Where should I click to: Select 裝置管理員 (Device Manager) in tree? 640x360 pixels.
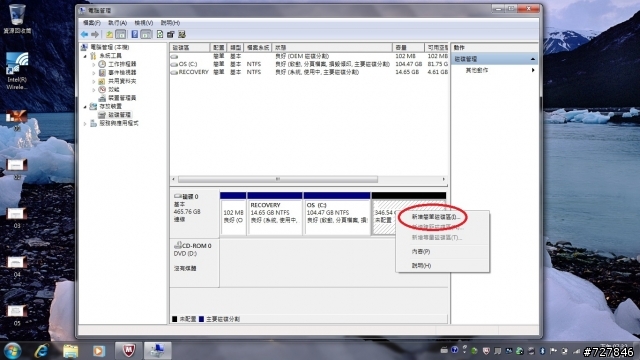(122, 98)
